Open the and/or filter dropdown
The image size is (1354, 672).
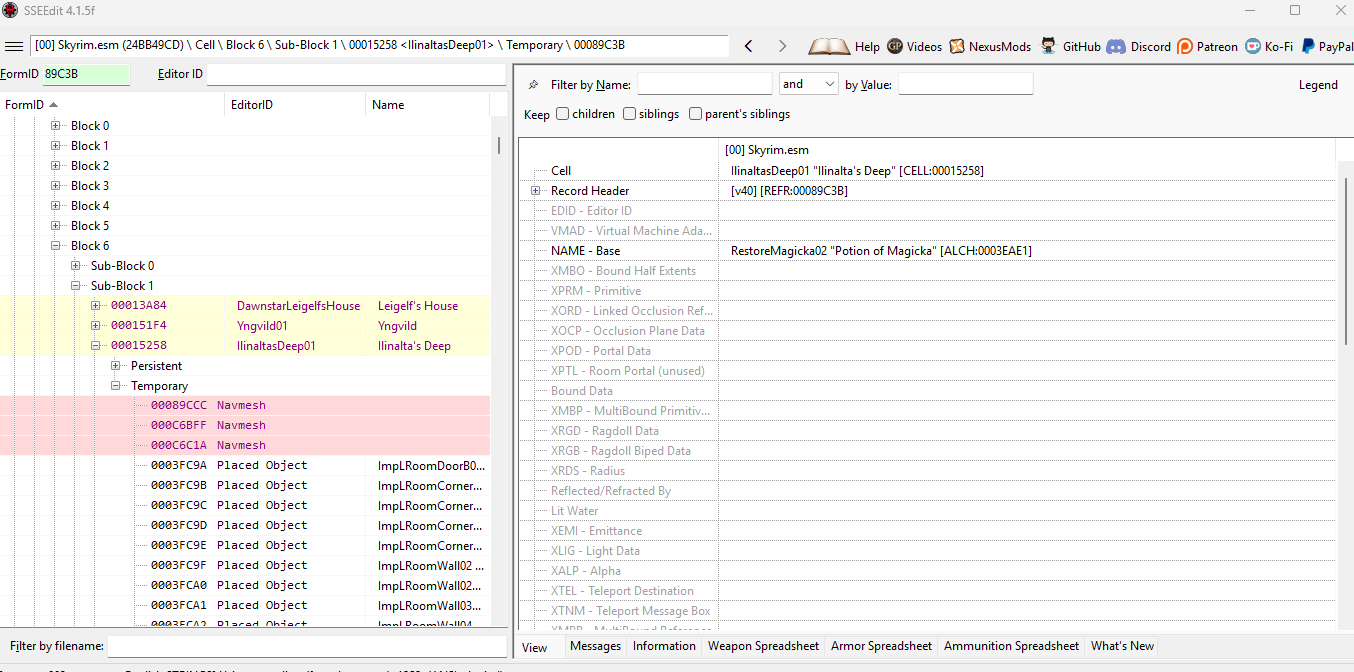[808, 85]
